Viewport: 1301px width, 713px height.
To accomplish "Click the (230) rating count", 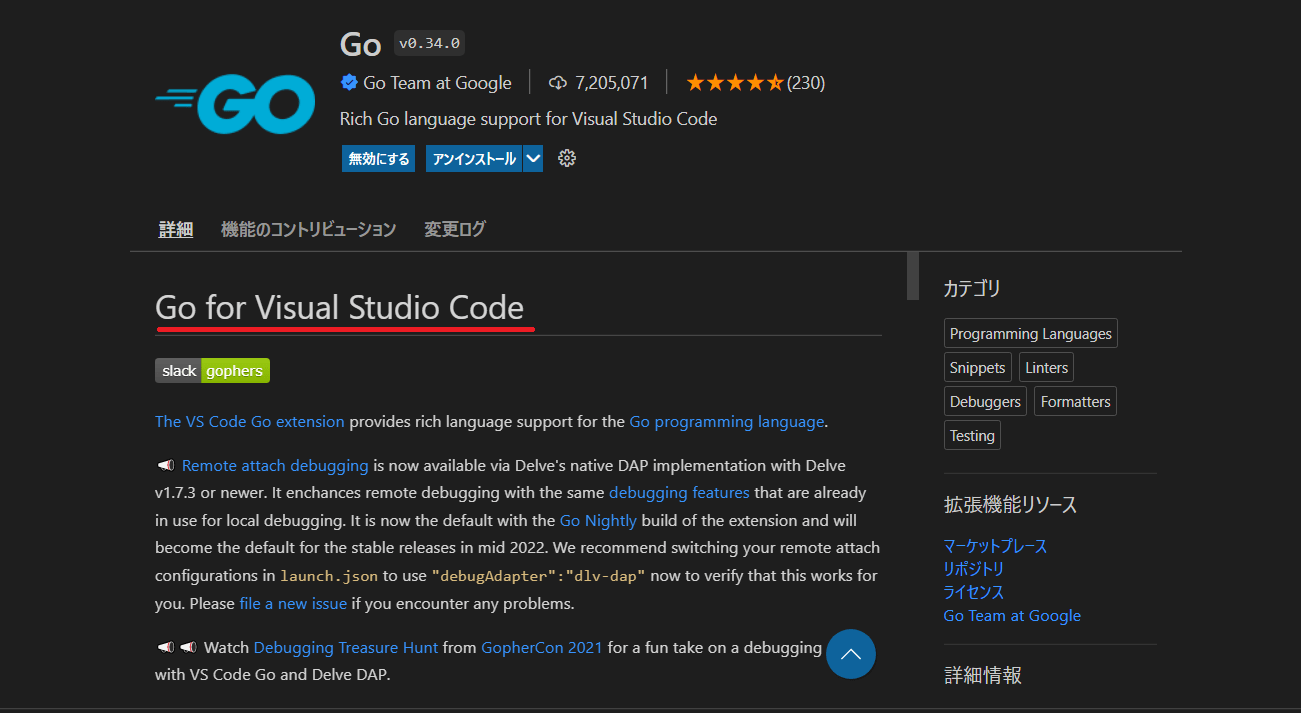I will click(x=806, y=83).
